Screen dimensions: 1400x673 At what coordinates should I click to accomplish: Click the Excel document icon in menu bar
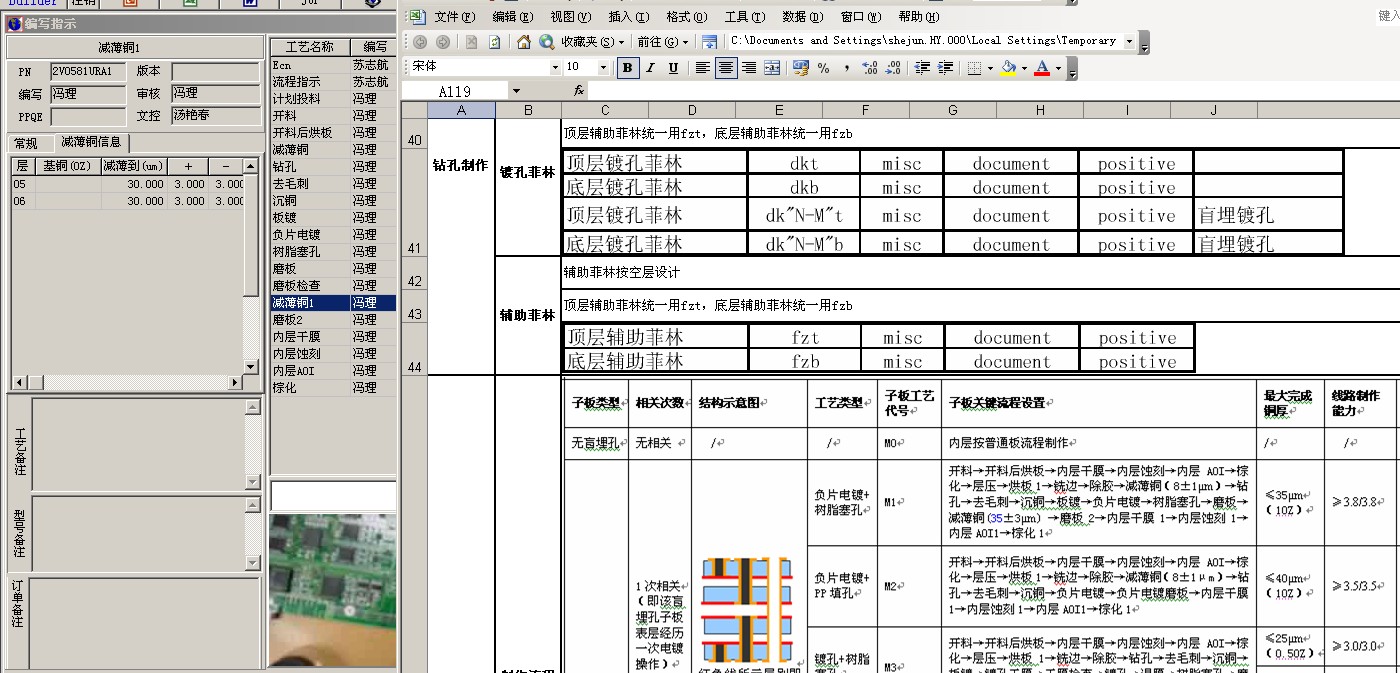[x=416, y=17]
